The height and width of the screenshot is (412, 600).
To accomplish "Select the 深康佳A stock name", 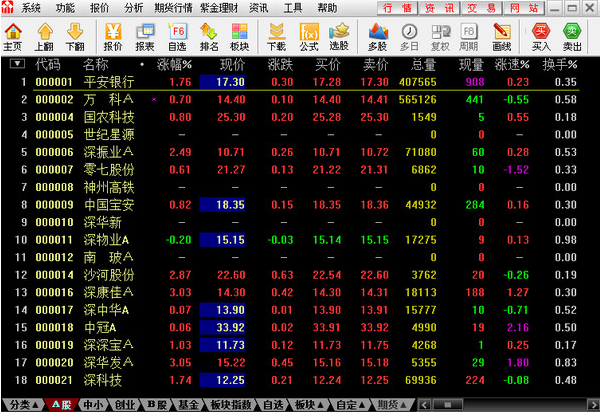I will coord(109,293).
